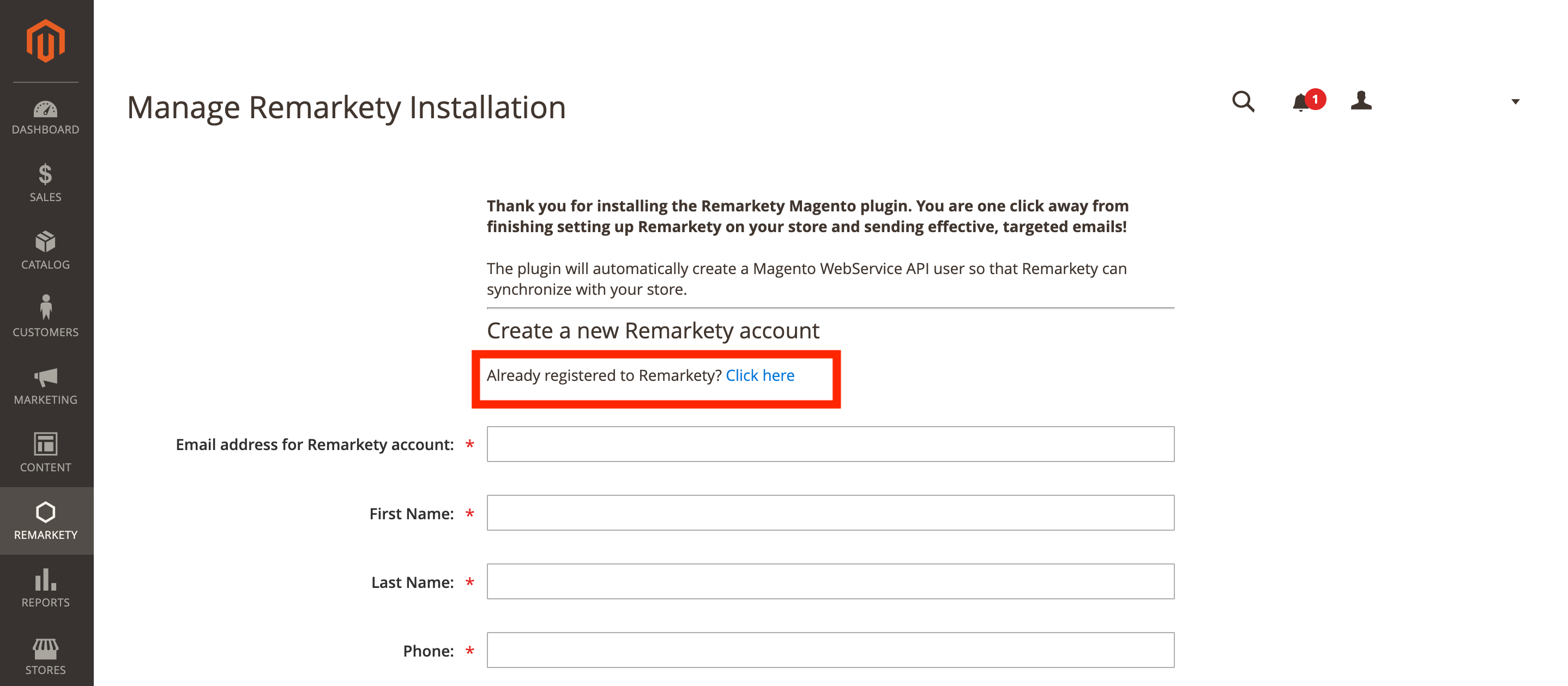Open the Customers person icon

click(46, 307)
